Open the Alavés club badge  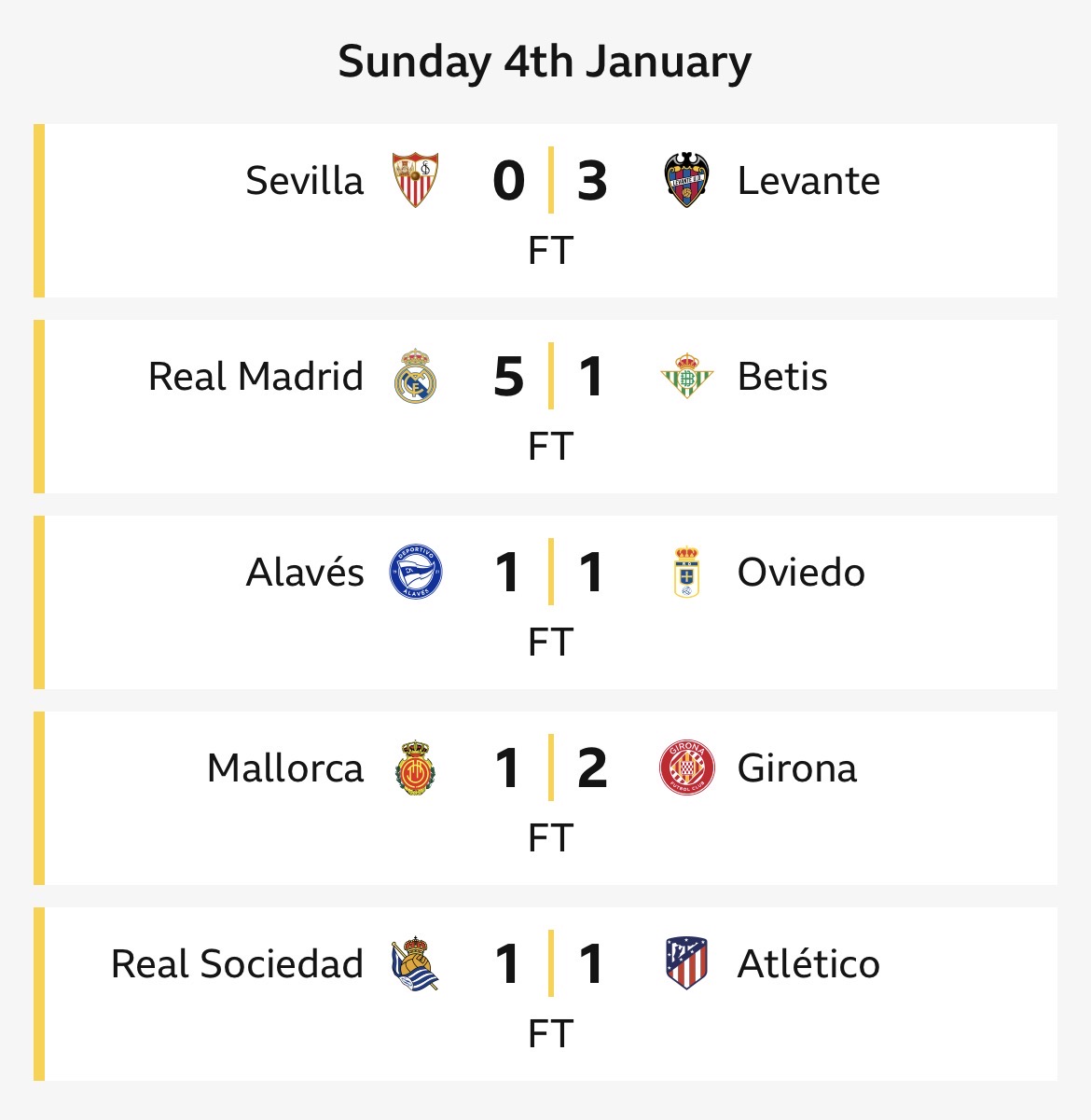415,572
